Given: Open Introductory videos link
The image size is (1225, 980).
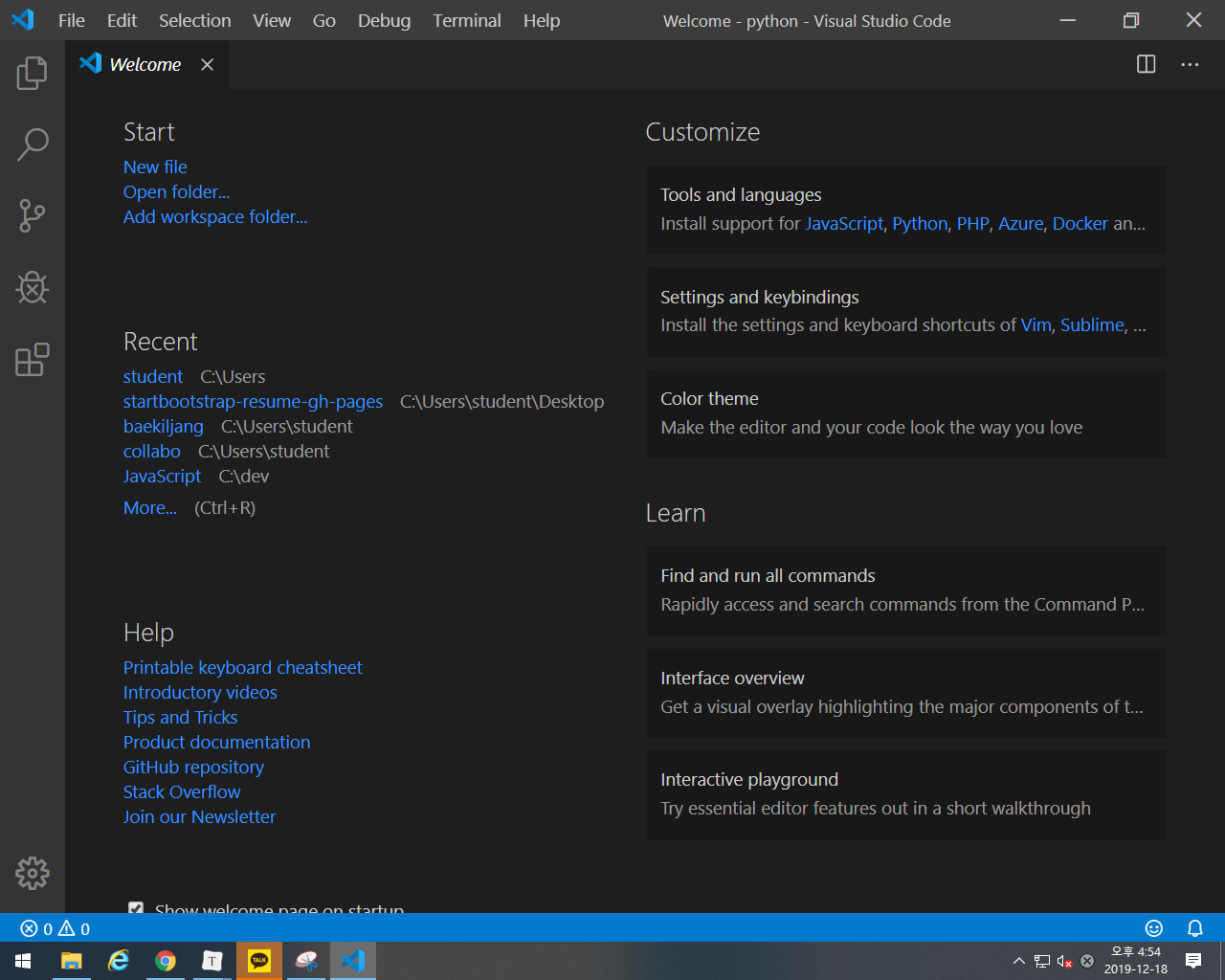Looking at the screenshot, I should click(200, 692).
